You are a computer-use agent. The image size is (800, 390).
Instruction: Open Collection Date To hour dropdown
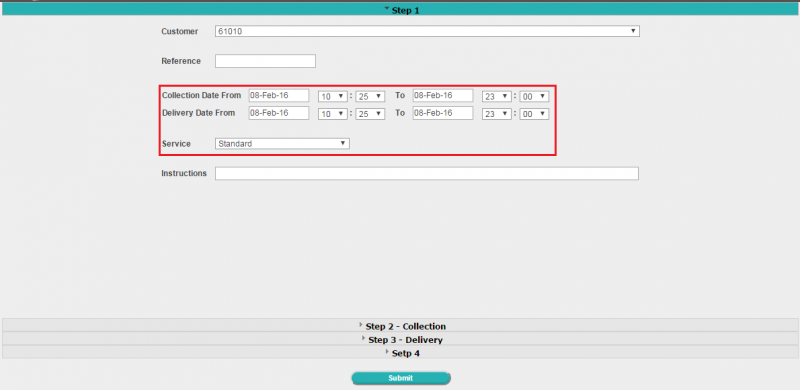pos(497,96)
